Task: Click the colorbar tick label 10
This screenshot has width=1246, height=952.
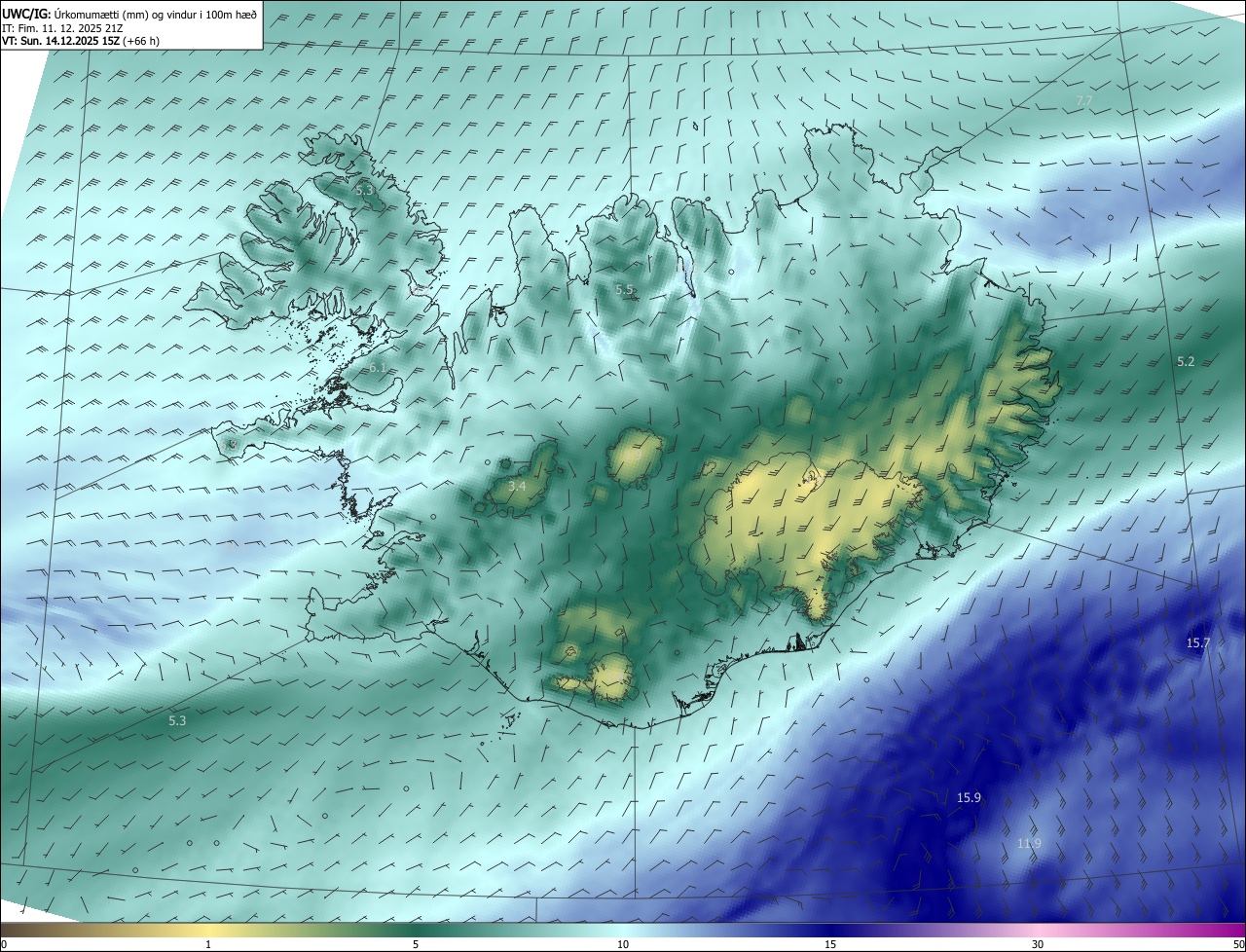Action: pyautogui.click(x=623, y=944)
